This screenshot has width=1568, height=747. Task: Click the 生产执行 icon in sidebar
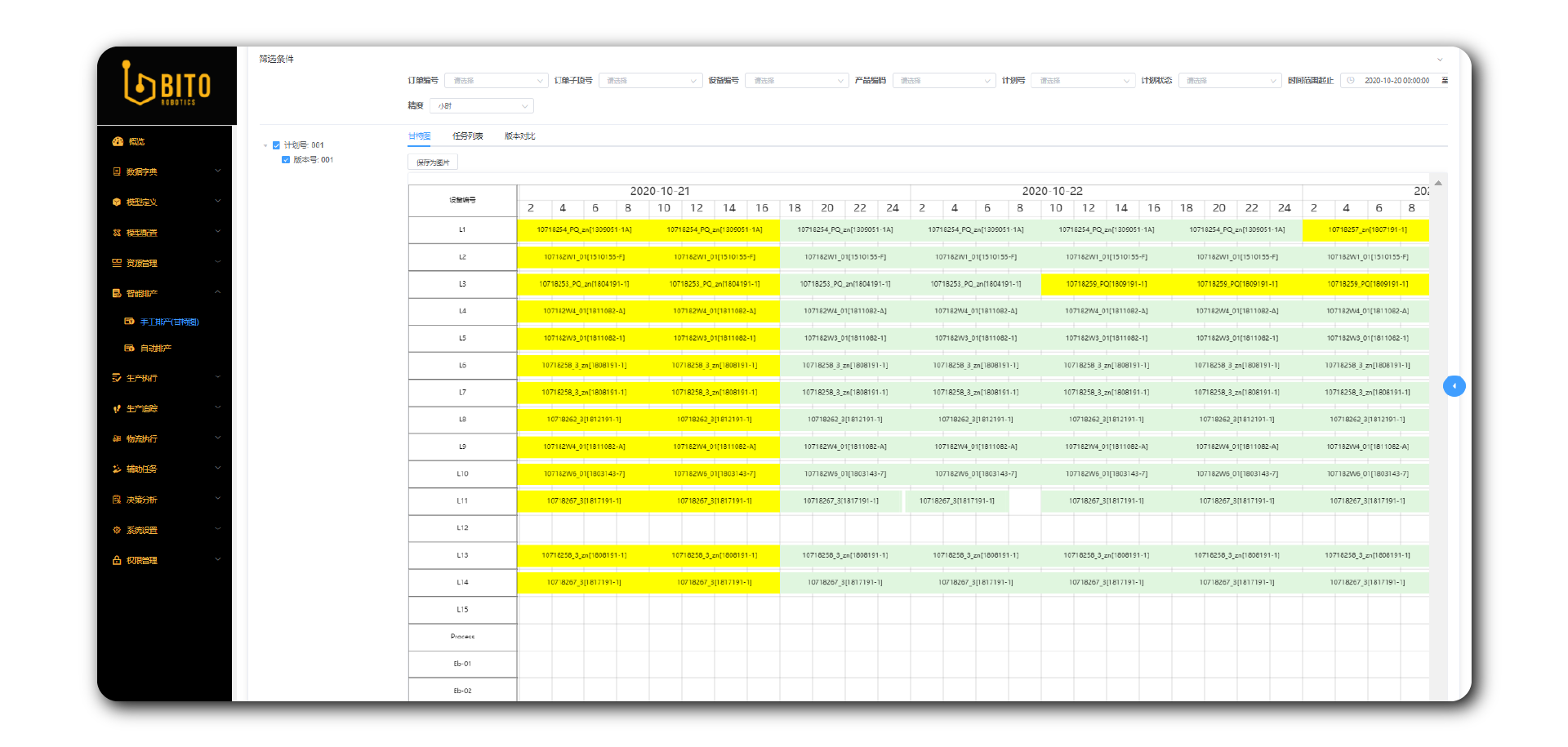tap(117, 378)
